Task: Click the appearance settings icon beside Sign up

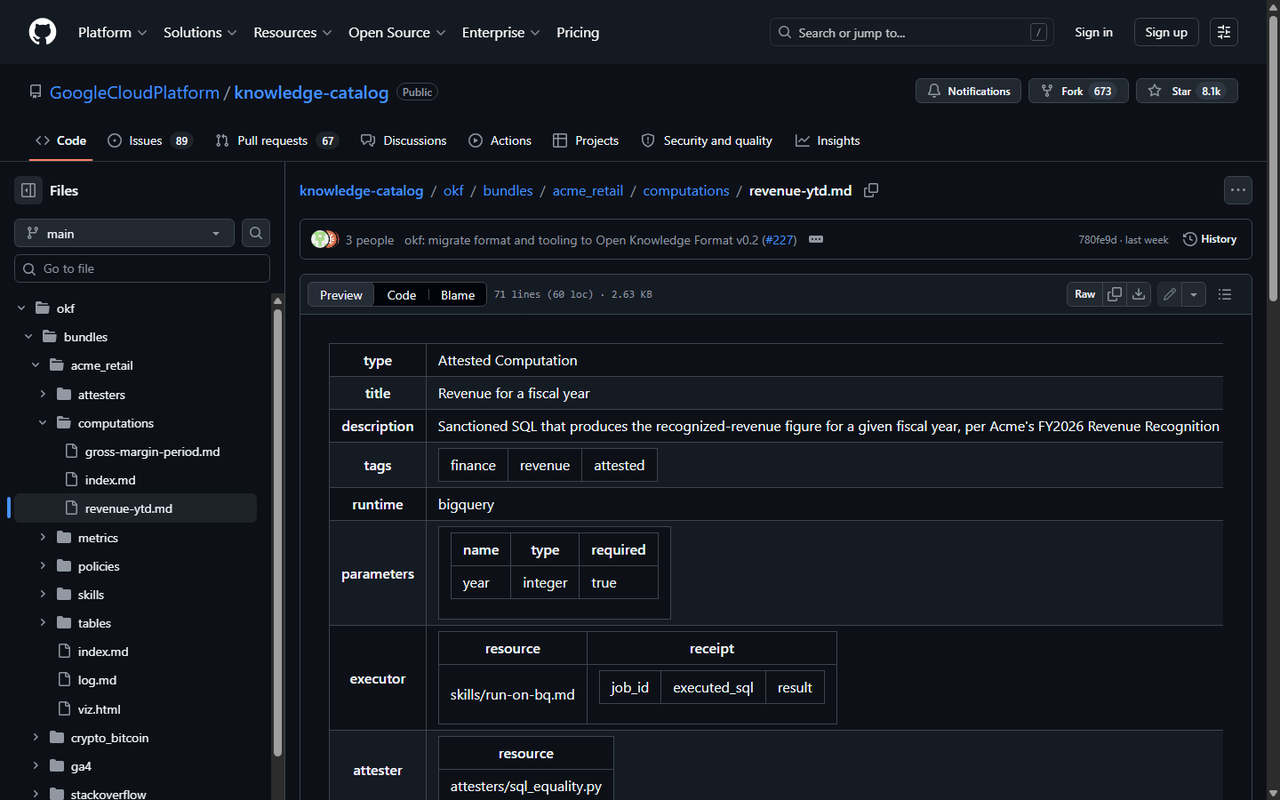Action: (1224, 32)
